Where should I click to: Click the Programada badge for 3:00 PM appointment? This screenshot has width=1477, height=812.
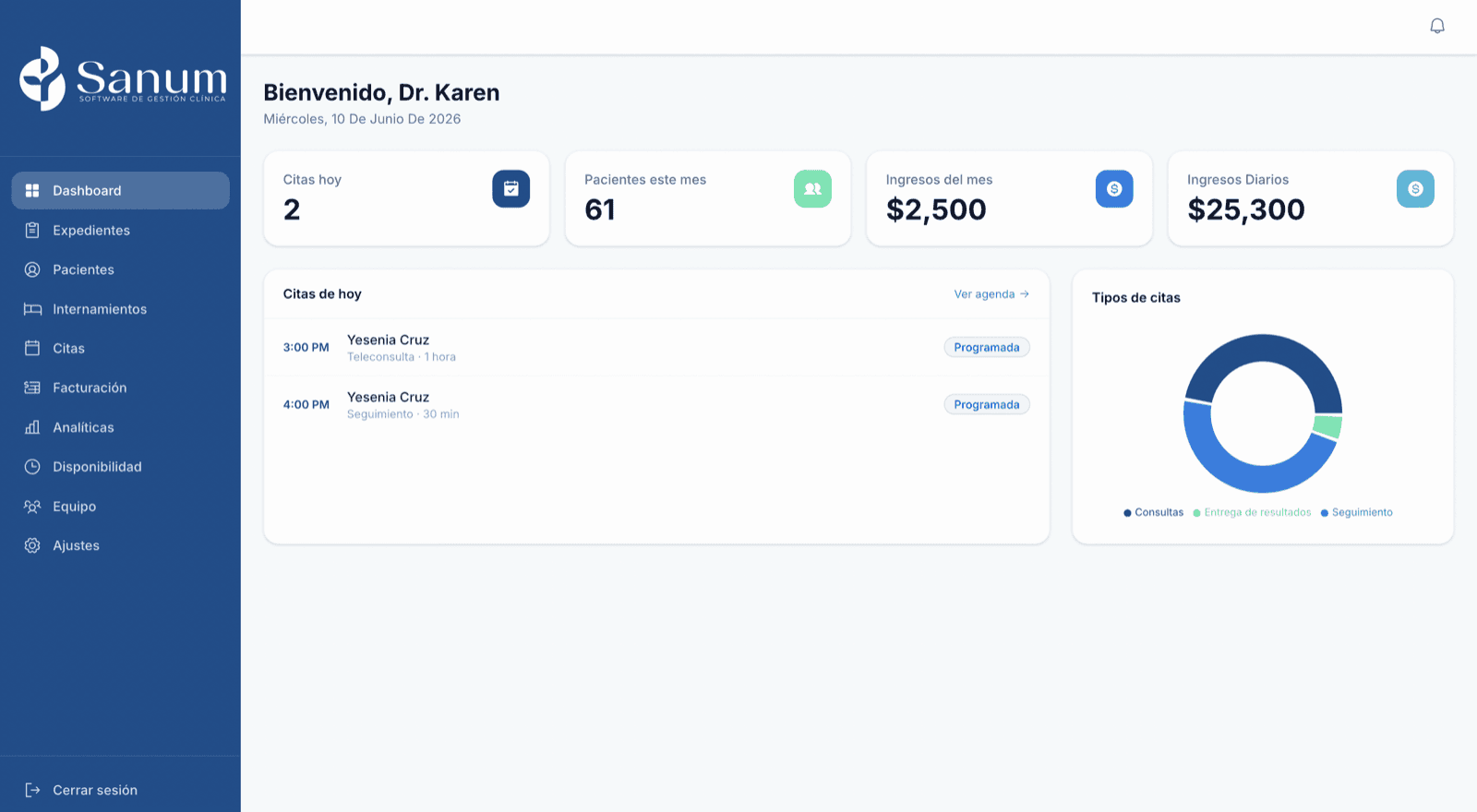tap(987, 348)
